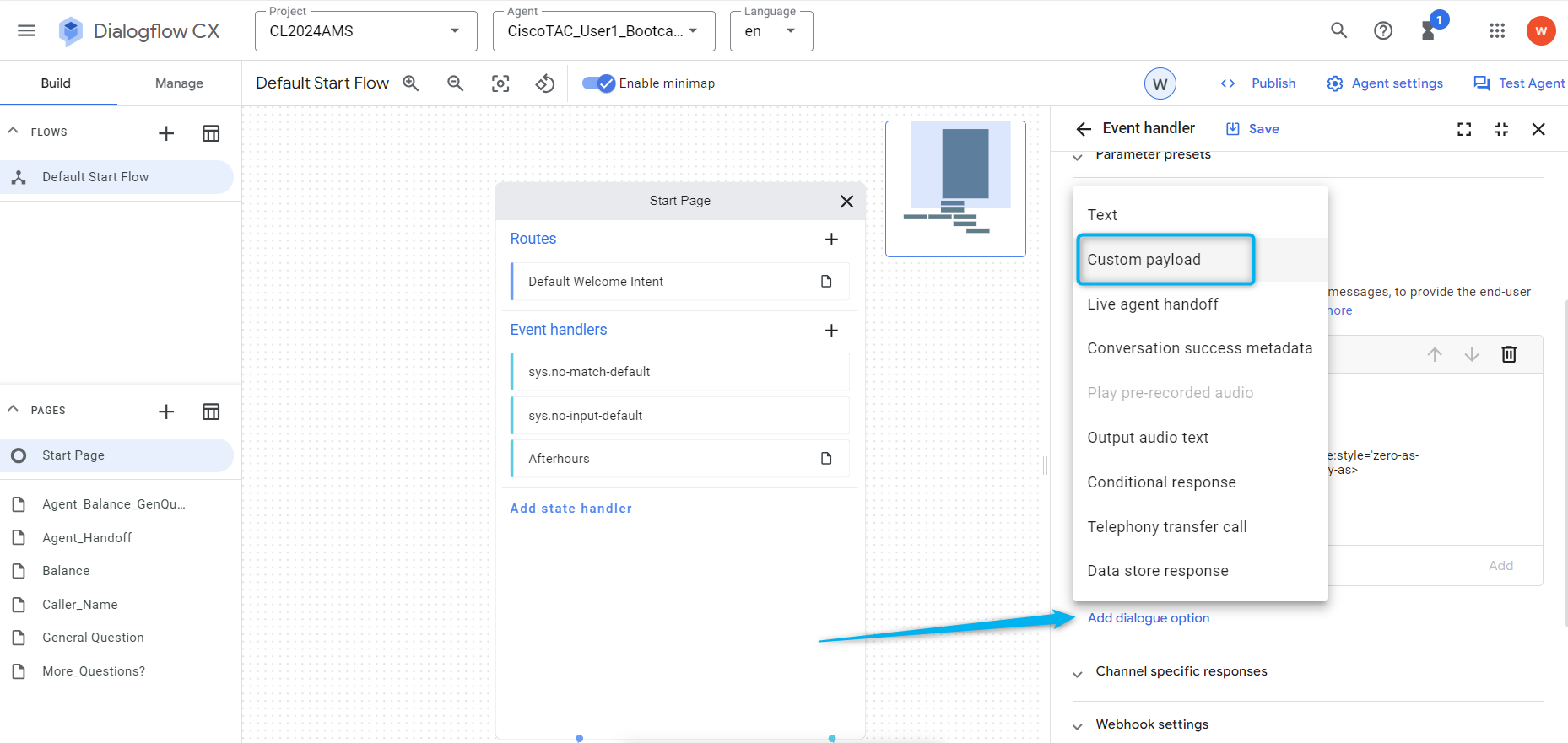
Task: Open the Language dropdown
Action: pyautogui.click(x=771, y=31)
